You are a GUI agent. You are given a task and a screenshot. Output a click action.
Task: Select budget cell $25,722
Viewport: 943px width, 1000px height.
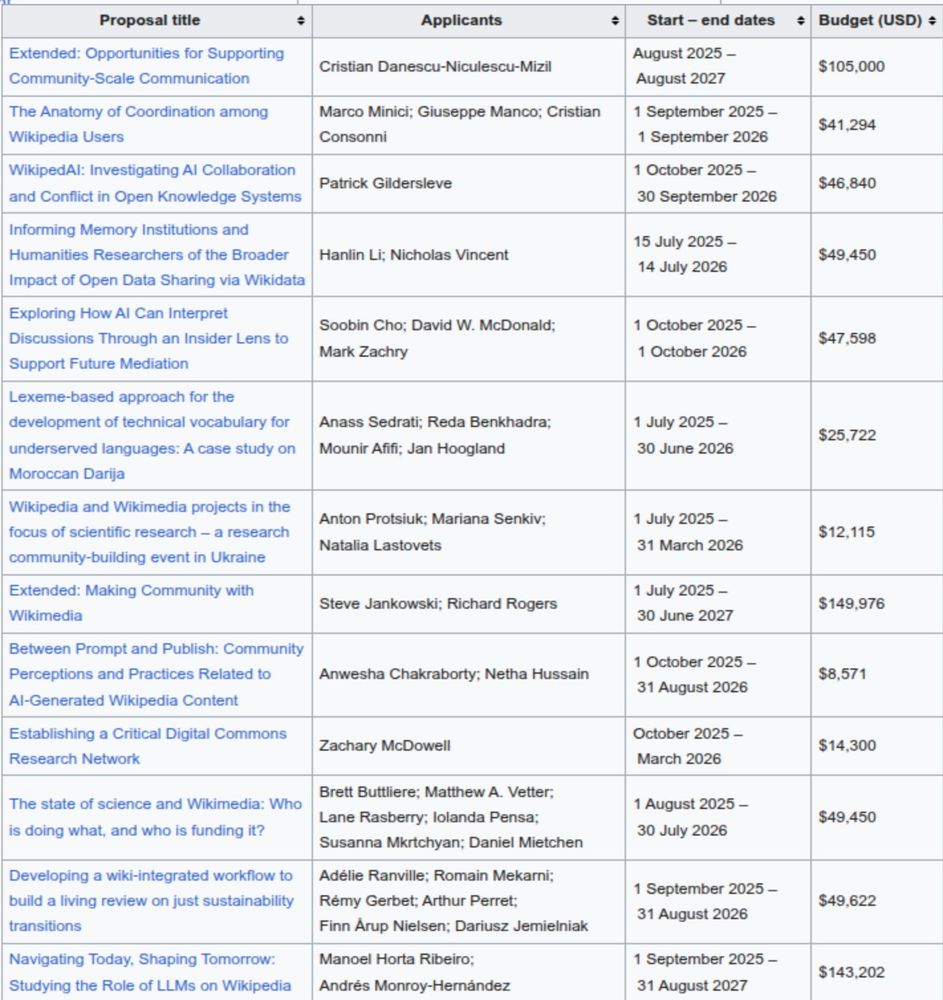point(877,436)
